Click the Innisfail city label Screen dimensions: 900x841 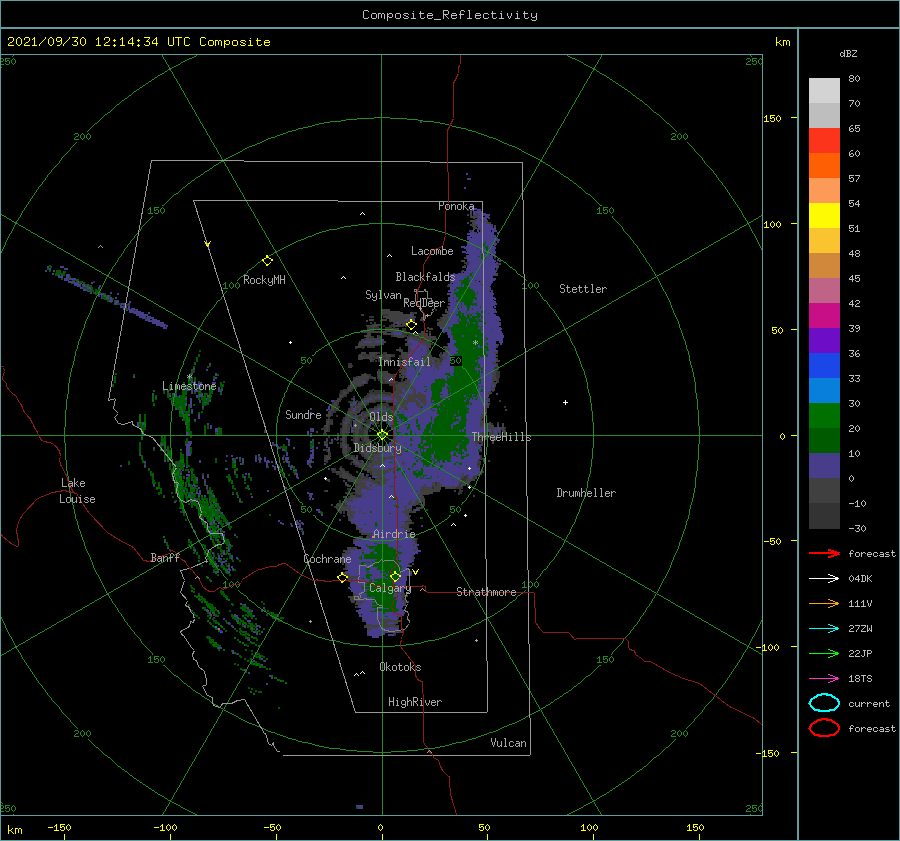[x=404, y=362]
